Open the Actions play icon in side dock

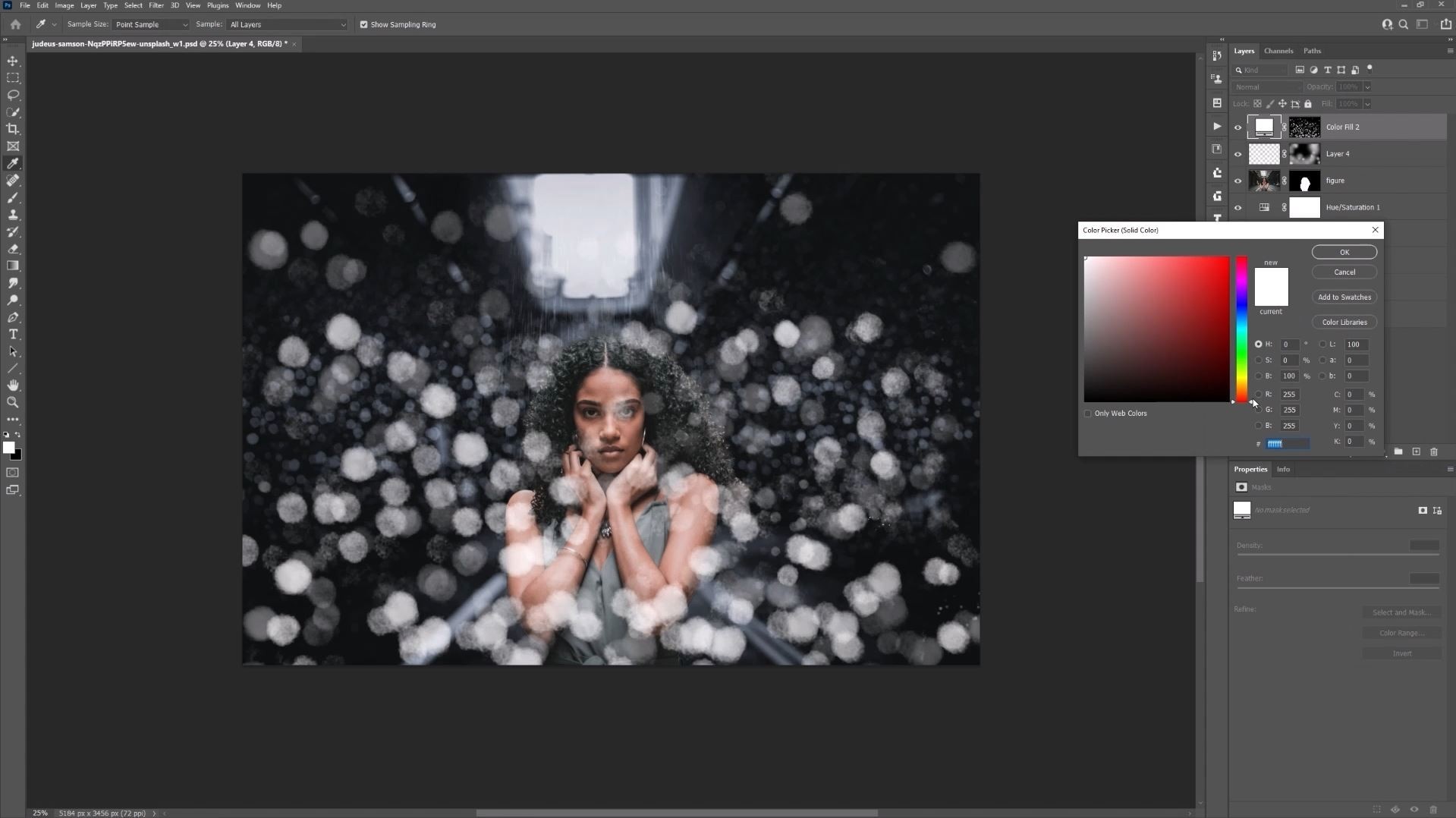click(x=1217, y=127)
